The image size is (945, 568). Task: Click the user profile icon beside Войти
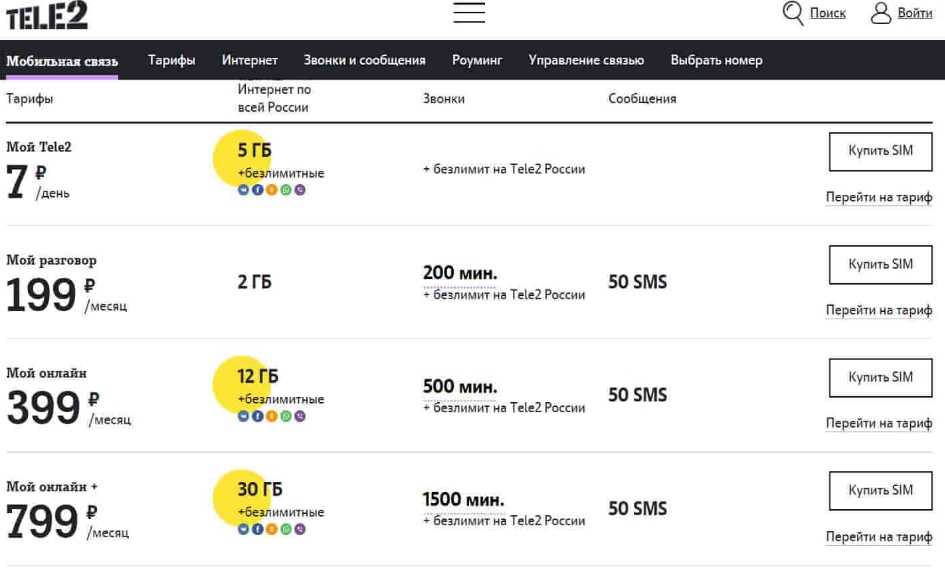click(x=881, y=13)
